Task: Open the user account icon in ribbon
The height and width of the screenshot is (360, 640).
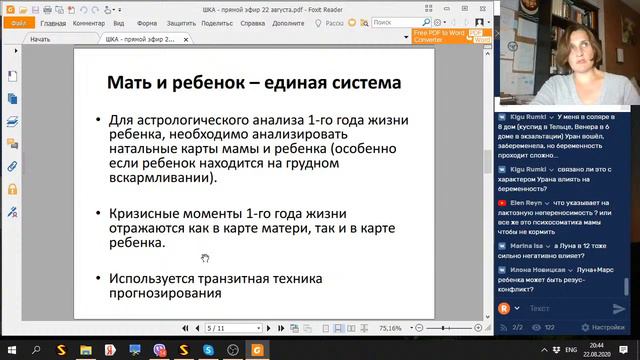Action: [480, 22]
